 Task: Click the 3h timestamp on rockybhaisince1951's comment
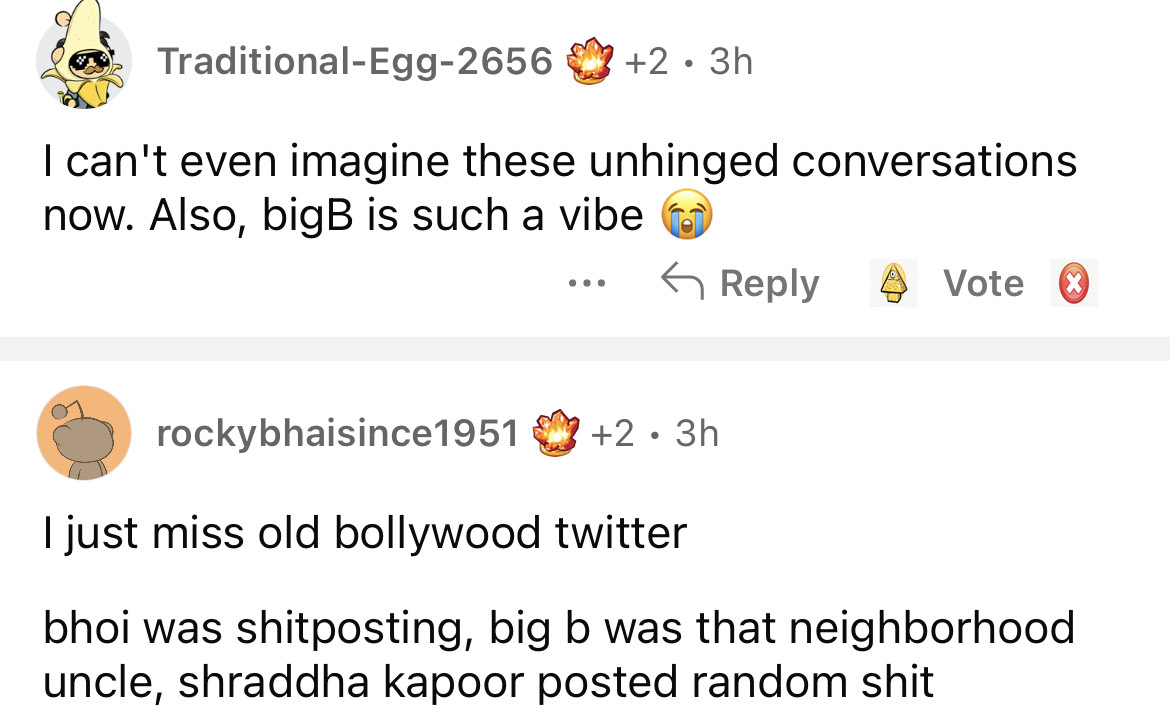pos(697,434)
